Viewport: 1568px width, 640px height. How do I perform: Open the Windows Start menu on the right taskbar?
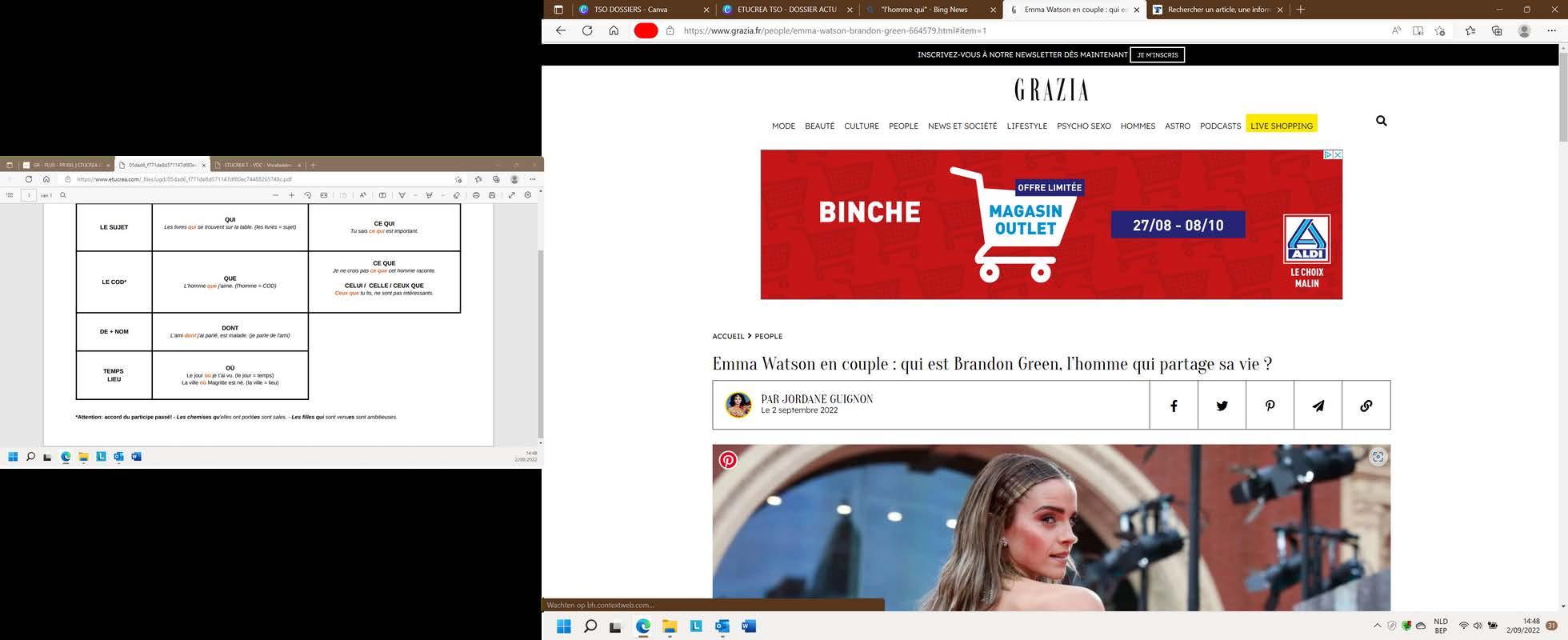[563, 626]
